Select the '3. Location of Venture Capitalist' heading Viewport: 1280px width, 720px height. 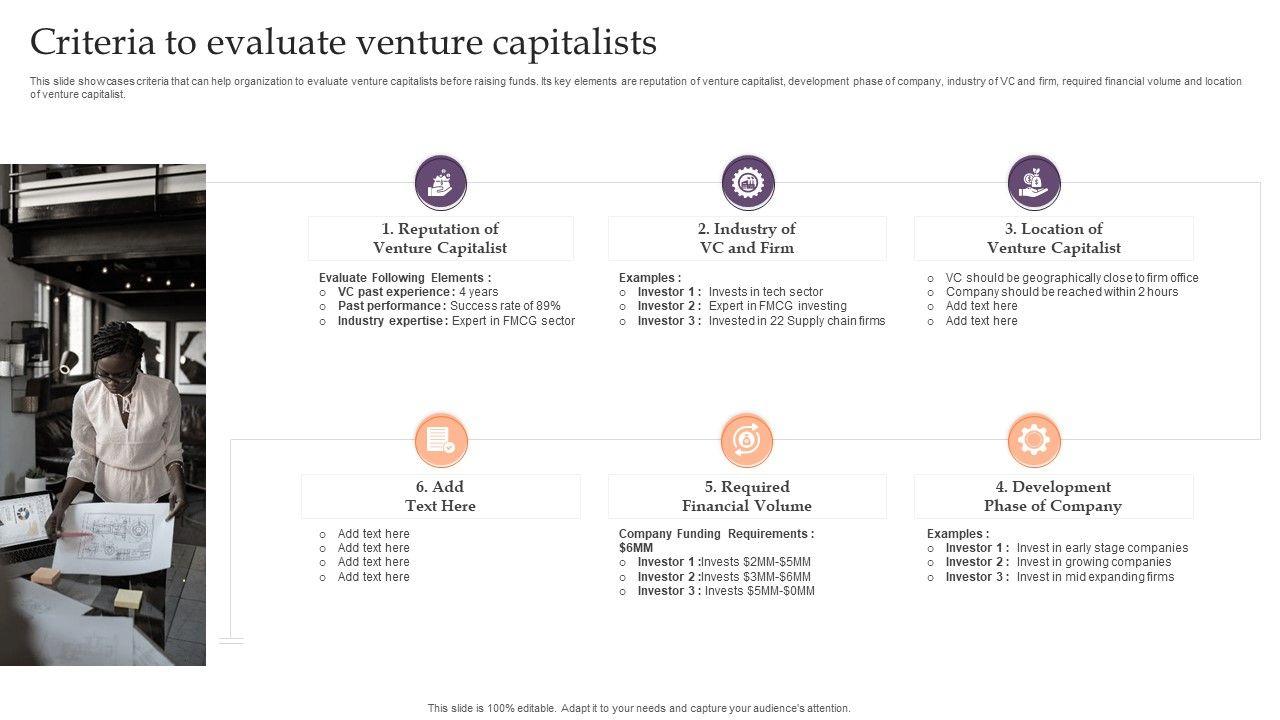click(1054, 238)
